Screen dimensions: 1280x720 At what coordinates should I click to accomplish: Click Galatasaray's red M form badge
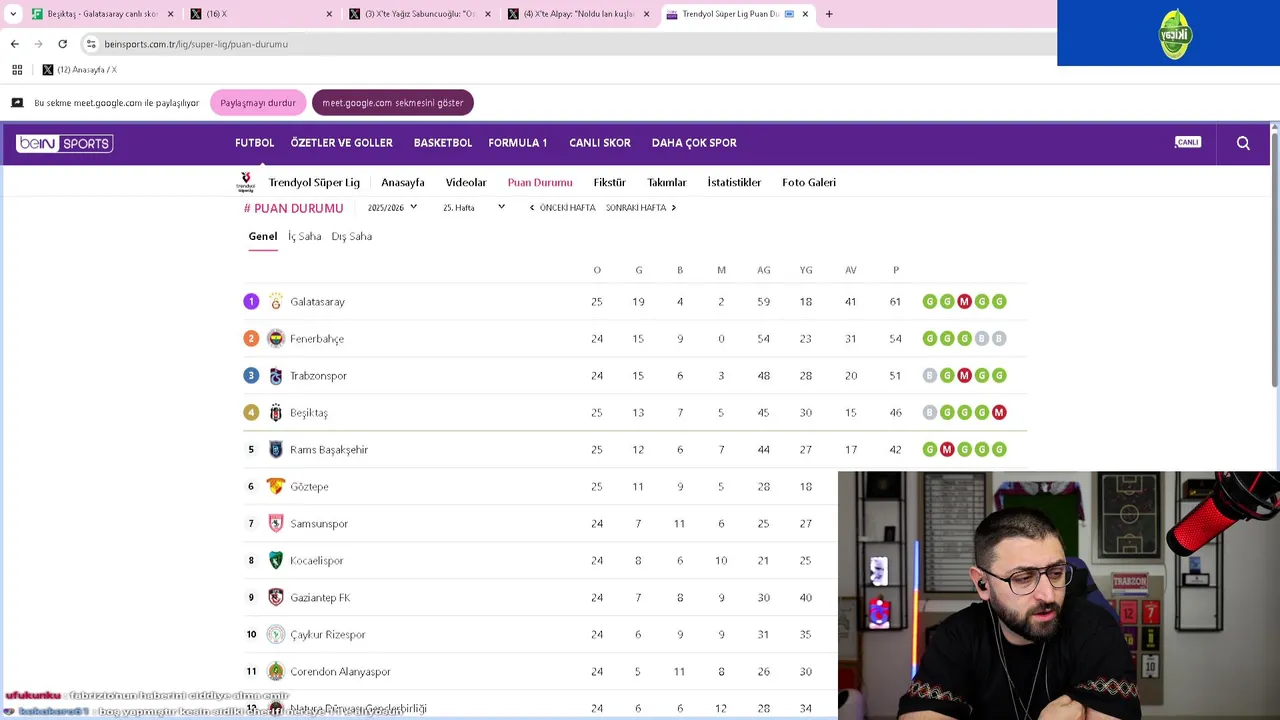pos(964,301)
